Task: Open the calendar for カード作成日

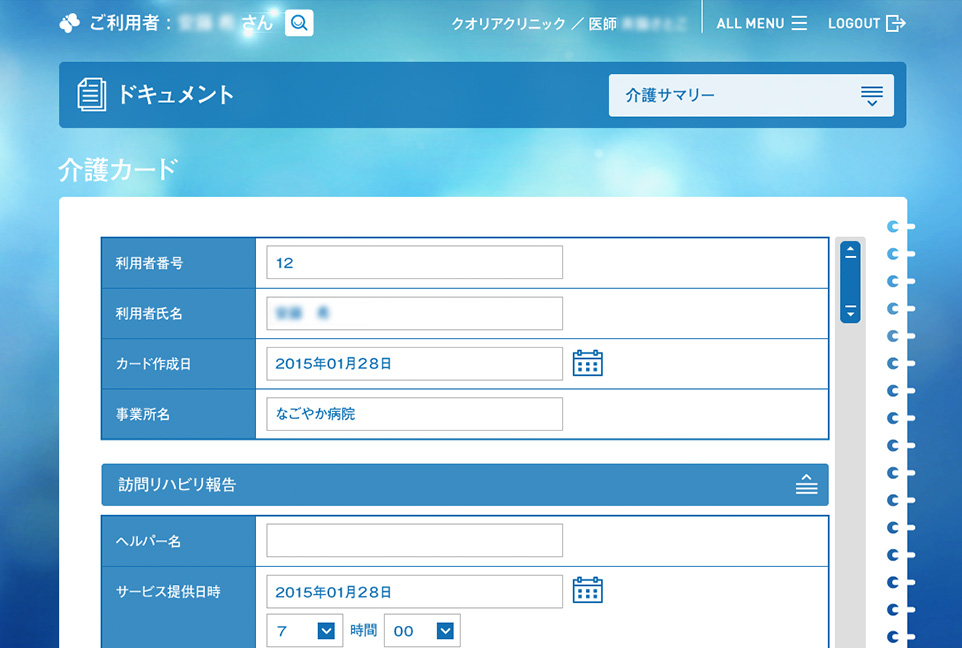Action: [x=587, y=363]
